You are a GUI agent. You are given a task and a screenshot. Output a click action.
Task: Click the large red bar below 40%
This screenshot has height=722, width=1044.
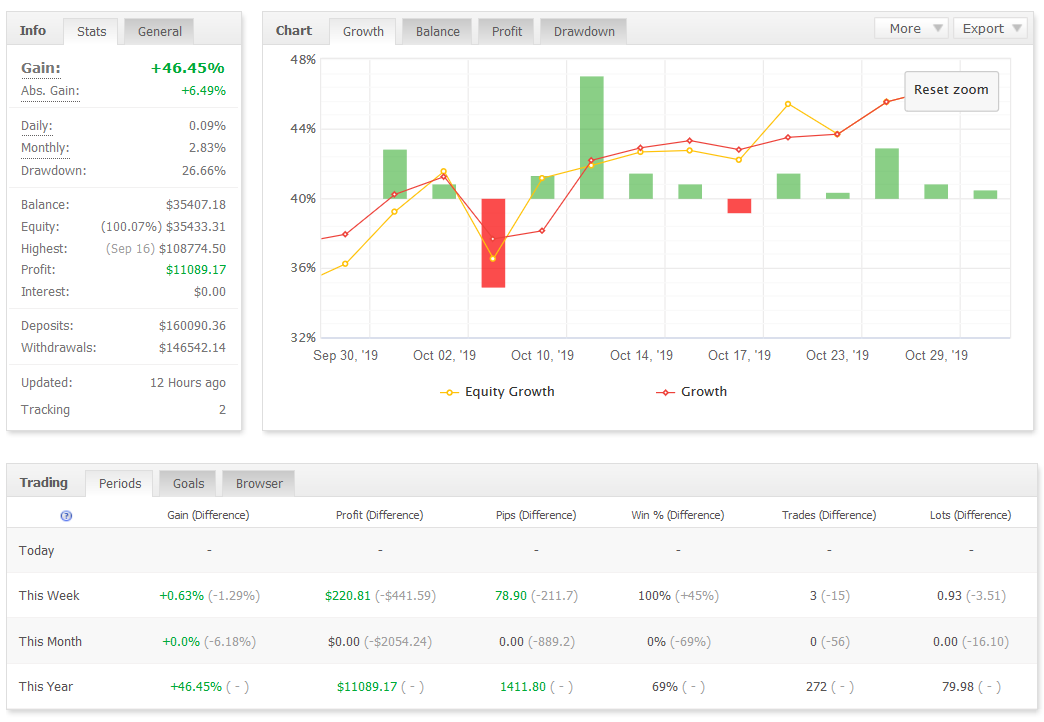493,243
